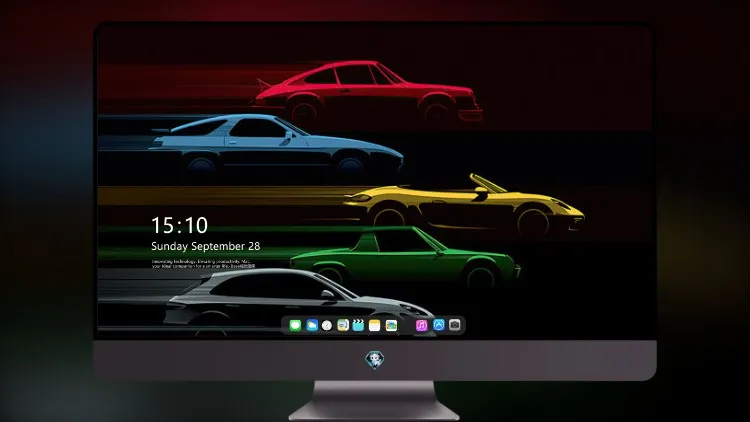Open the Clock app in dock
750x422 pixels.
click(327, 325)
